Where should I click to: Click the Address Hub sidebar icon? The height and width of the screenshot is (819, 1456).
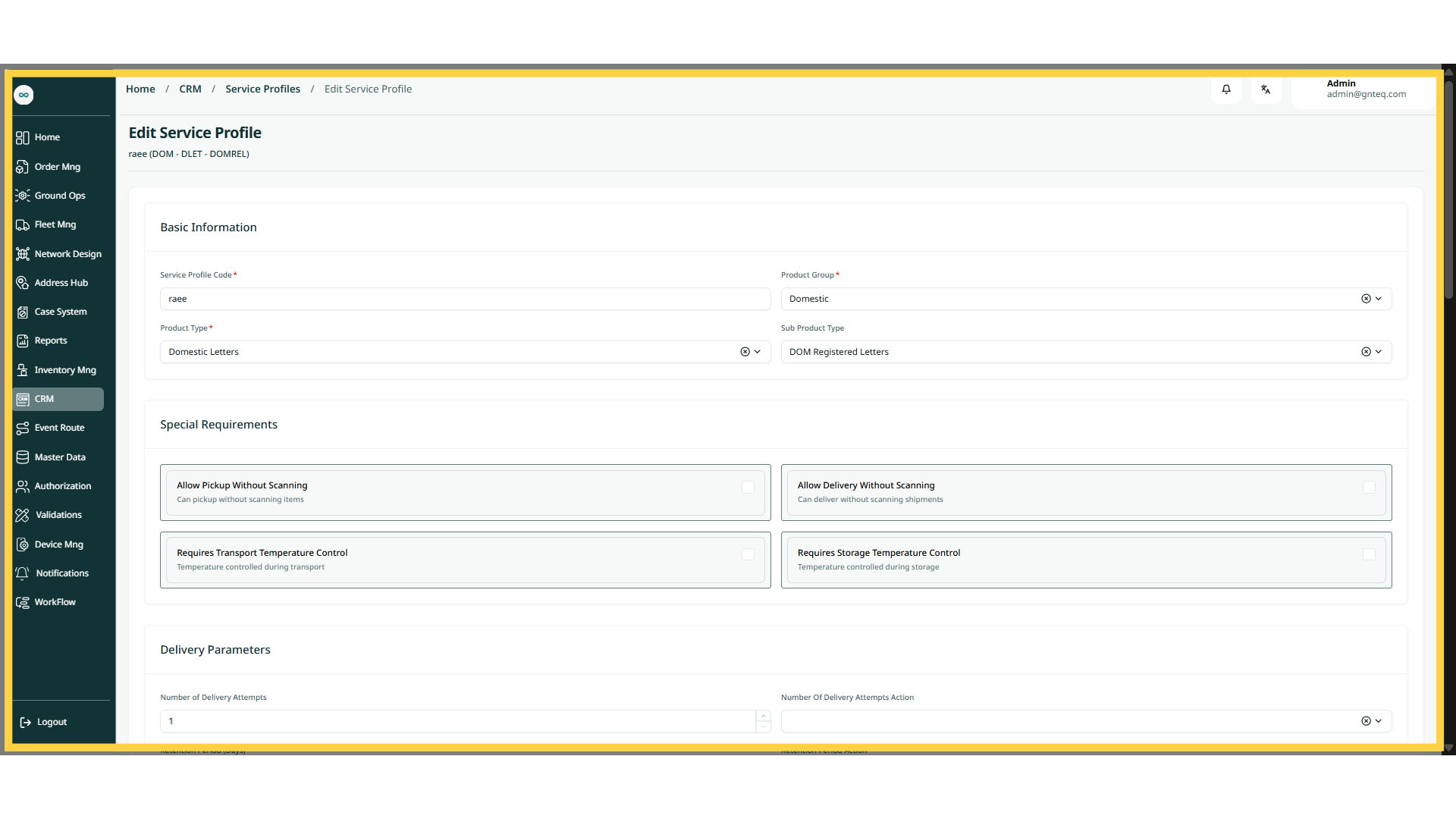point(23,283)
